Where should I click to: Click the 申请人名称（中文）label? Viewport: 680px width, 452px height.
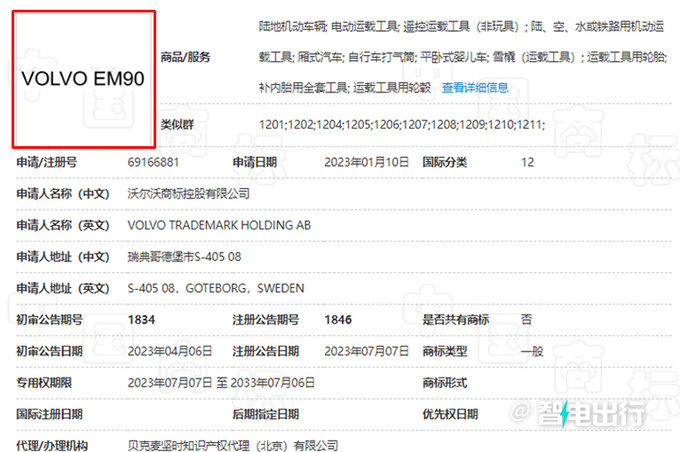click(63, 194)
